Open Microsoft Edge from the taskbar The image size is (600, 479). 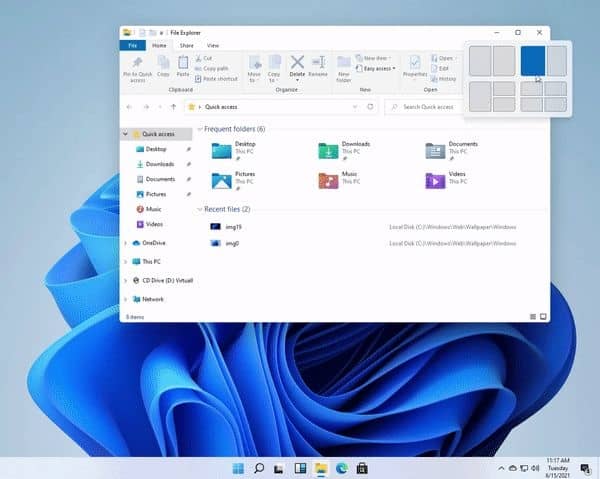pos(342,467)
